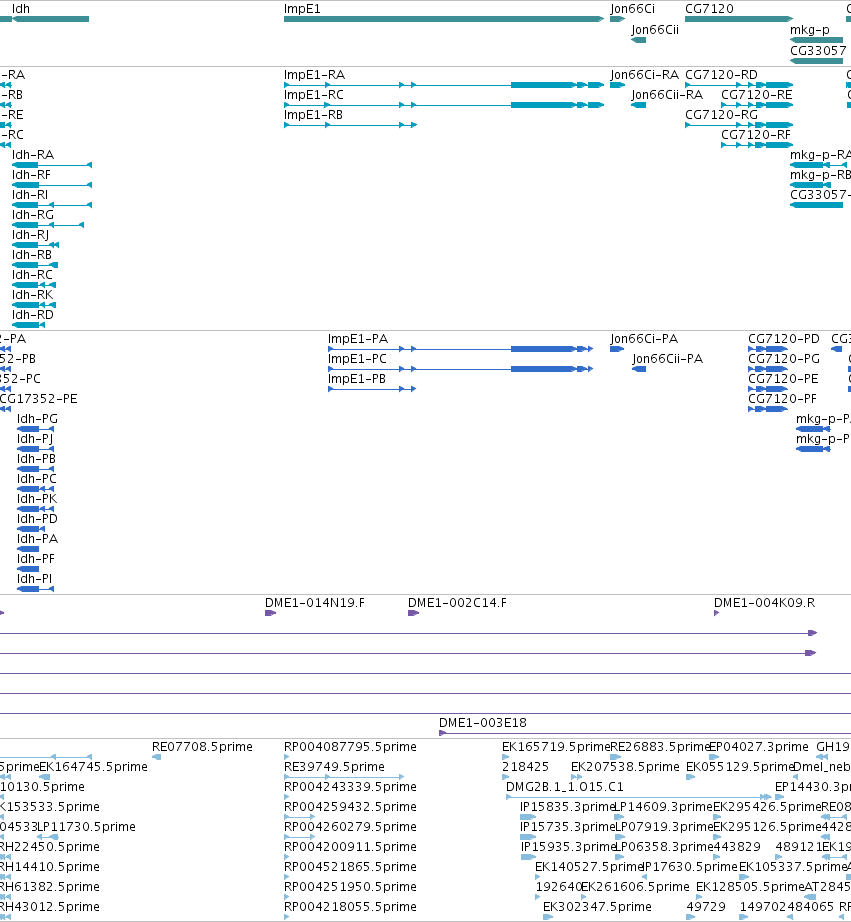The image size is (851, 922).
Task: Click the CG33057 gene label
Action: (x=818, y=51)
